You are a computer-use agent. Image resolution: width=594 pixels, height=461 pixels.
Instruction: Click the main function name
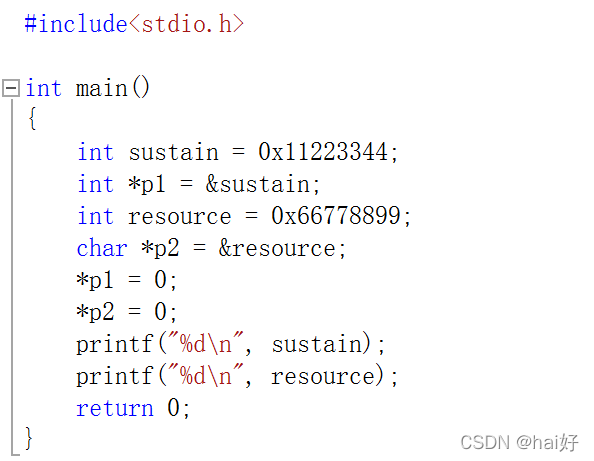[102, 89]
